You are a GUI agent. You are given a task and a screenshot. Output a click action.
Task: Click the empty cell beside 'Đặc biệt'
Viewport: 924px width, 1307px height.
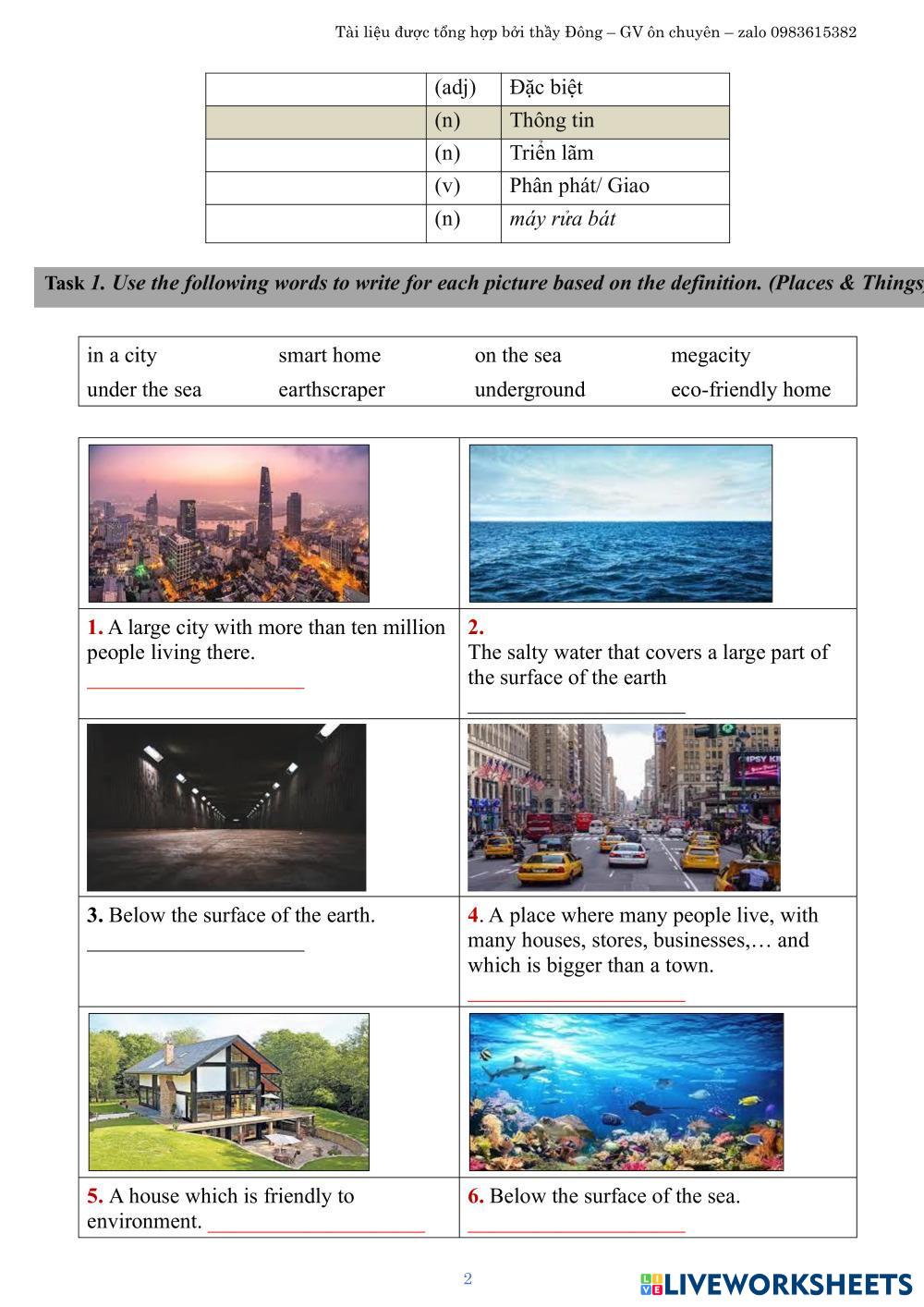tap(315, 89)
